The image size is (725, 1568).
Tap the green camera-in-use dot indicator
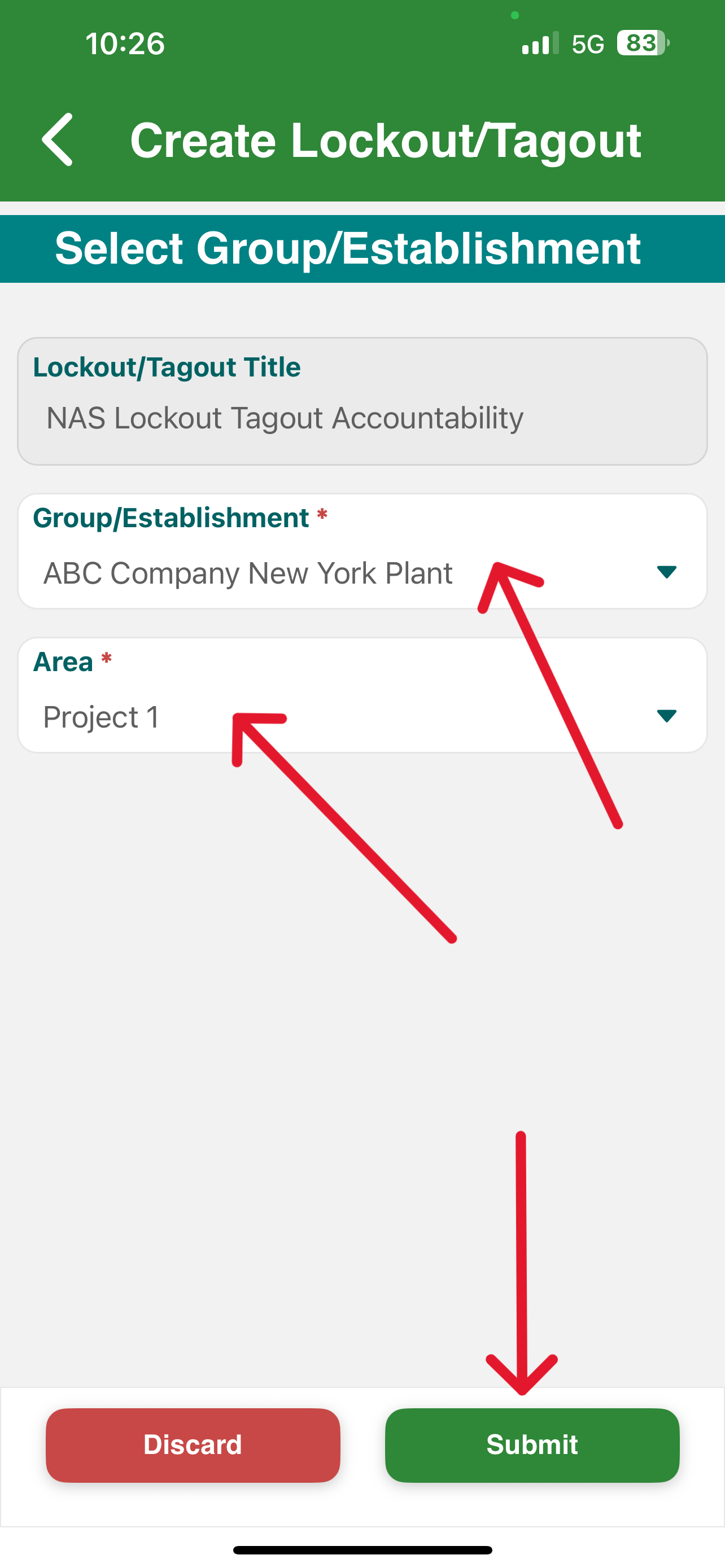point(515,15)
